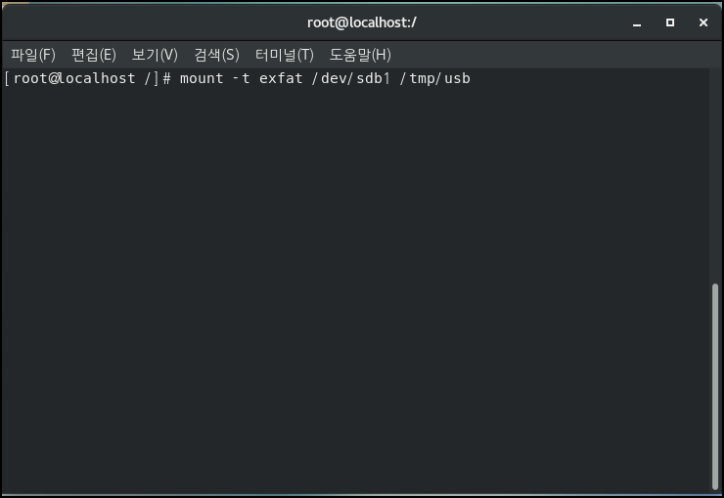Open the 편집(E) menu
Screen dimensions: 724x498
coord(94,55)
